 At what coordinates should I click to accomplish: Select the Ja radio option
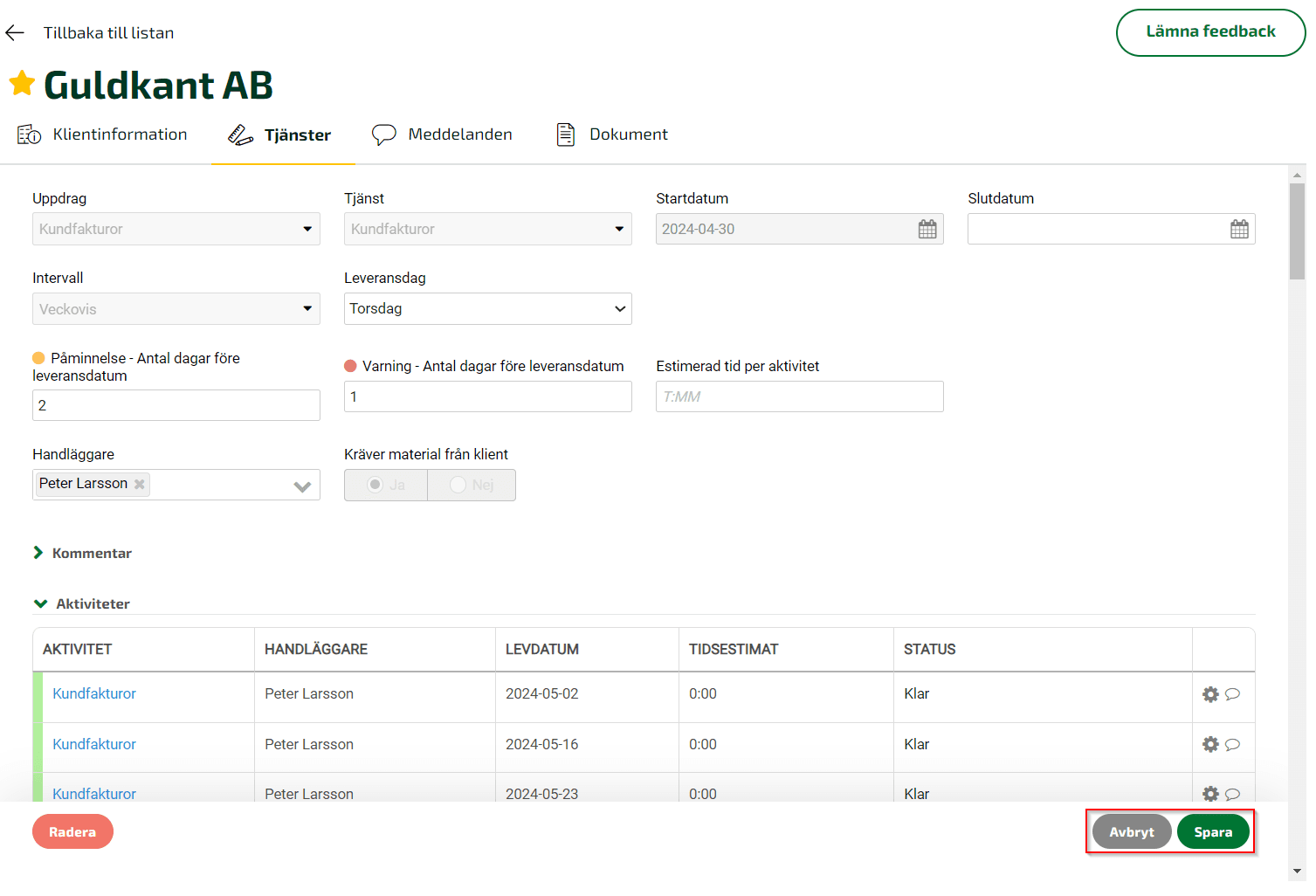click(386, 485)
